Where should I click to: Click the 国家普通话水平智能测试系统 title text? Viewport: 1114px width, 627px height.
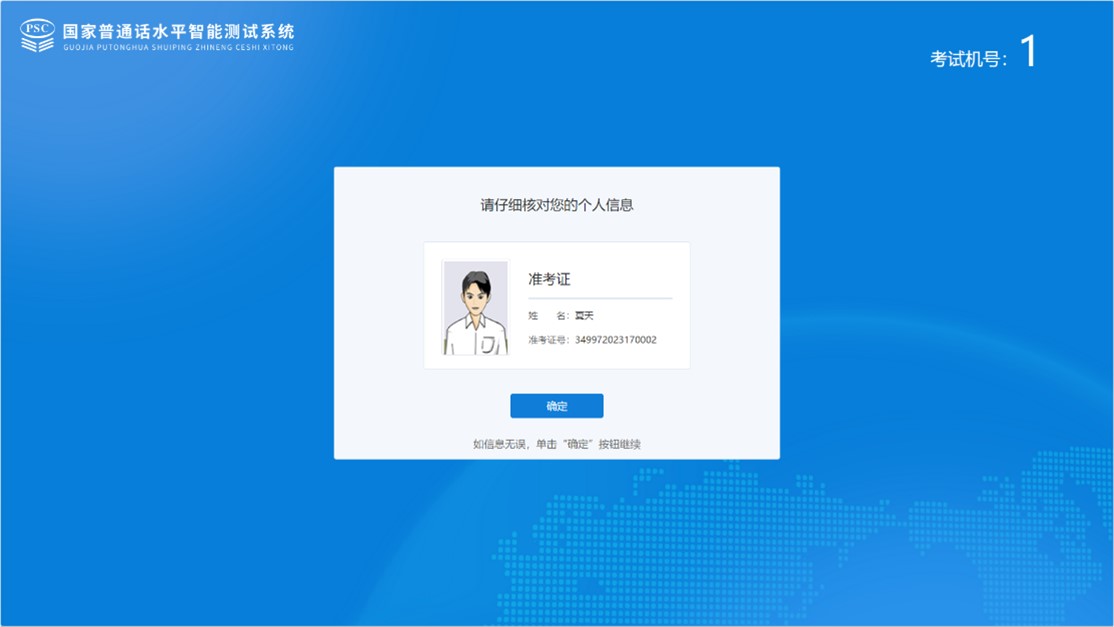[178, 31]
